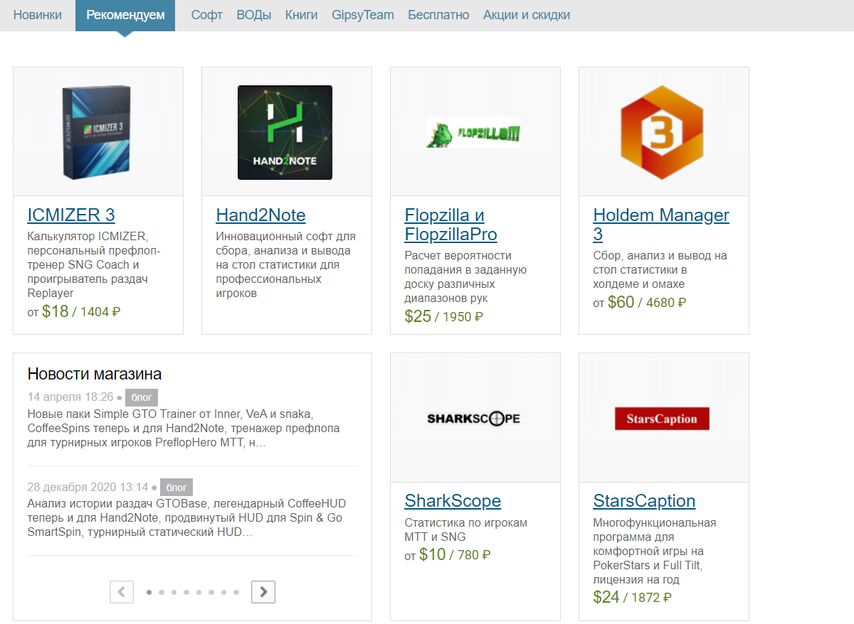The width and height of the screenshot is (854, 624).
Task: Click the блог tag on 28 декабря news
Action: [x=176, y=487]
